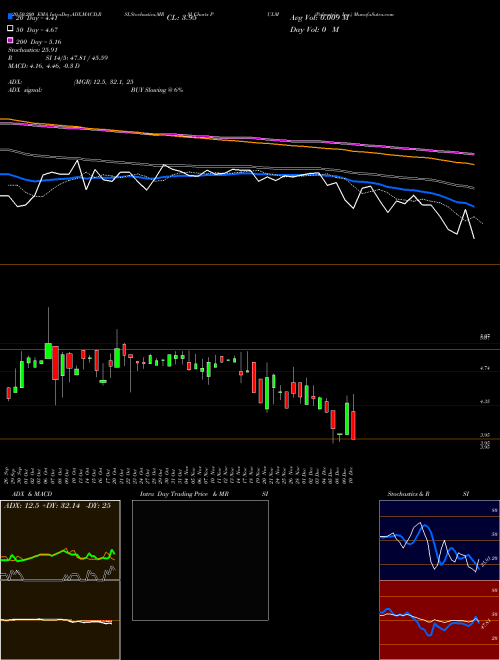Select the '50 Day = 4.67' legend text
This screenshot has width=500, height=660.
coord(37,30)
